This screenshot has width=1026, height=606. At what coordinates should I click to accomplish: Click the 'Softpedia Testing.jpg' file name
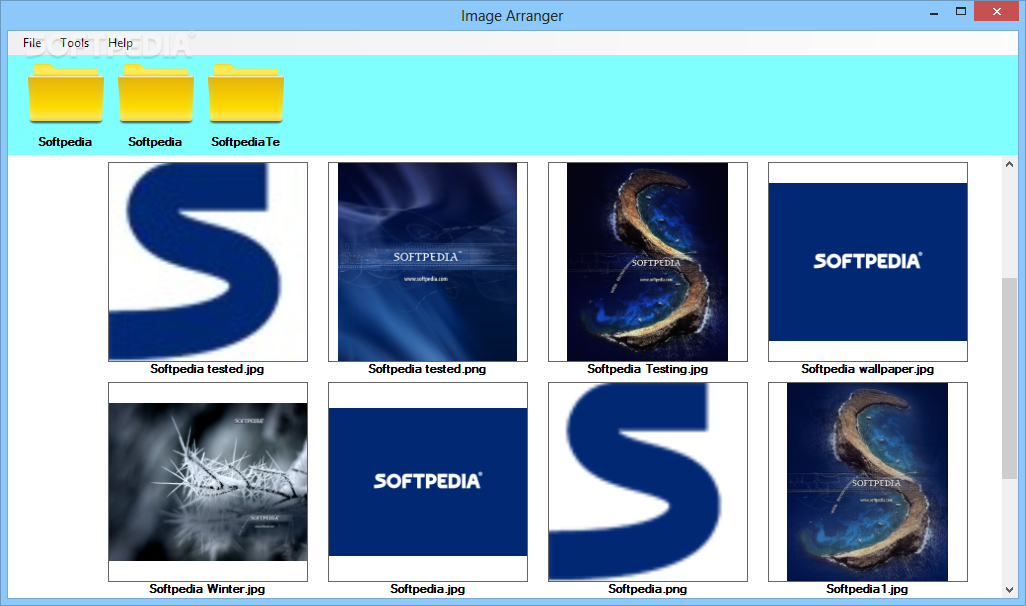(648, 369)
